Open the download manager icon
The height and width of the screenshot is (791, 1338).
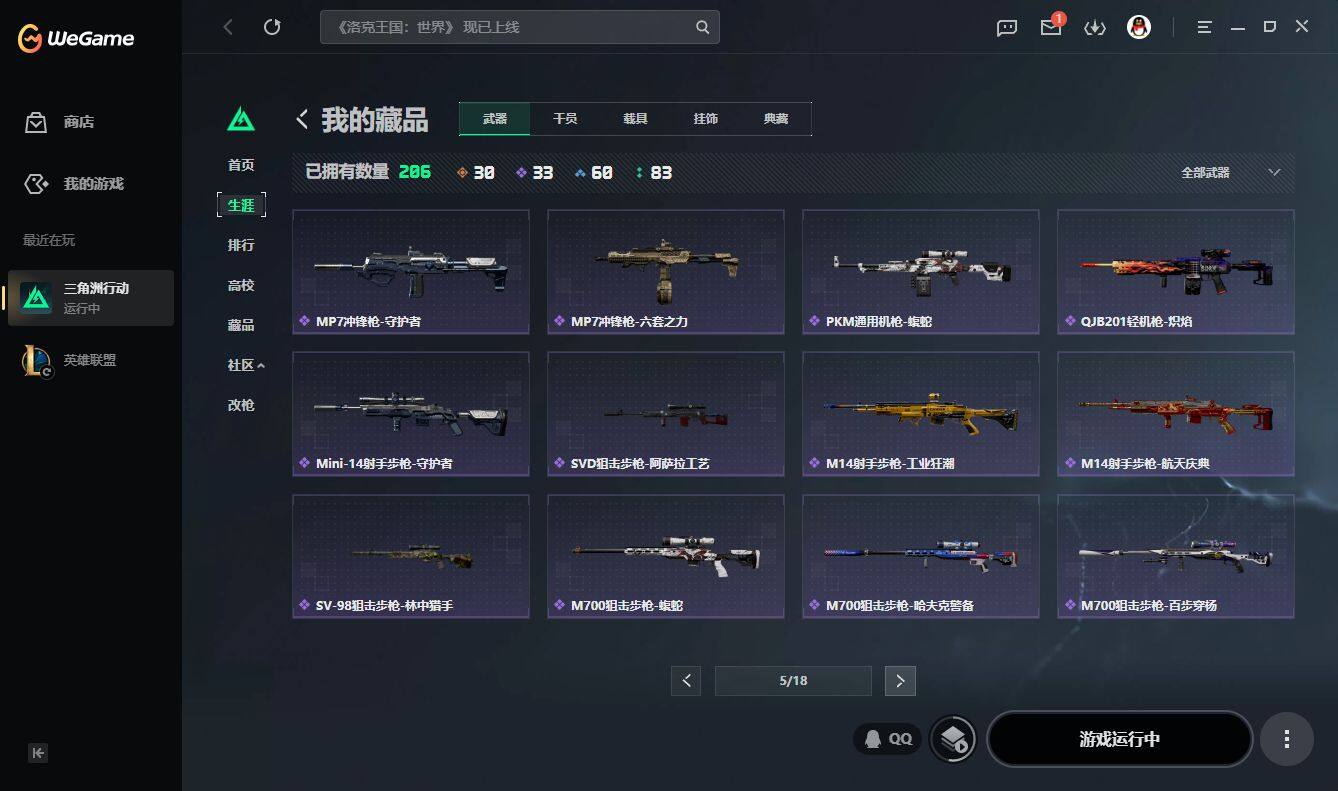tap(1095, 28)
